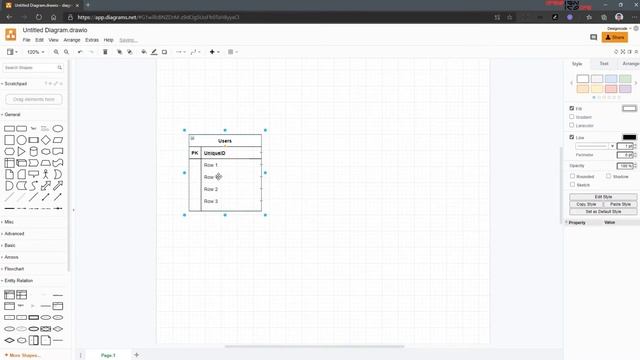Choose the light green style swatch

[x=625, y=79]
